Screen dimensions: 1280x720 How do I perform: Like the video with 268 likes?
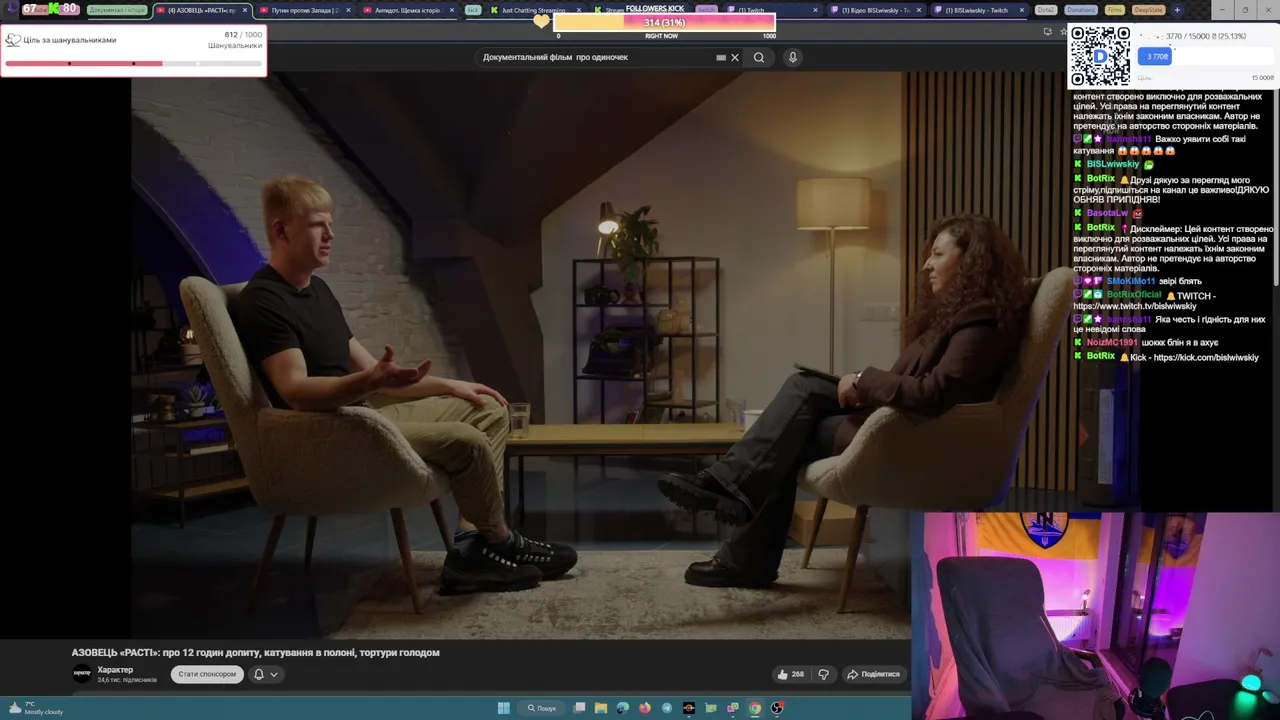point(790,674)
